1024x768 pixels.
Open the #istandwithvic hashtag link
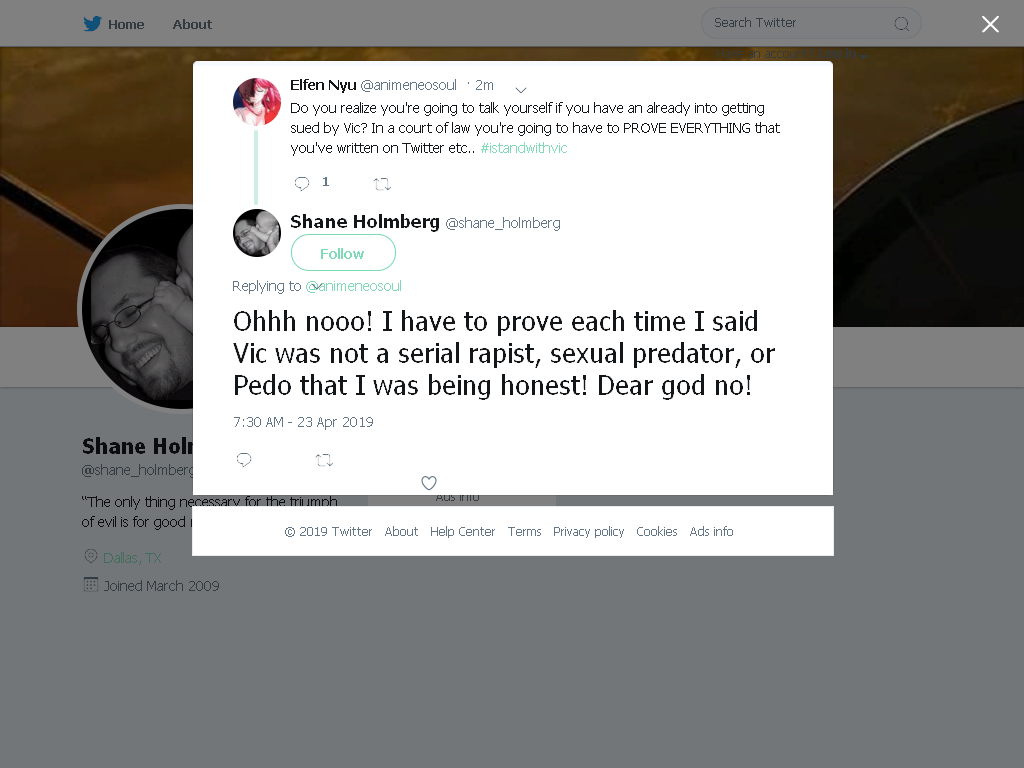point(524,148)
